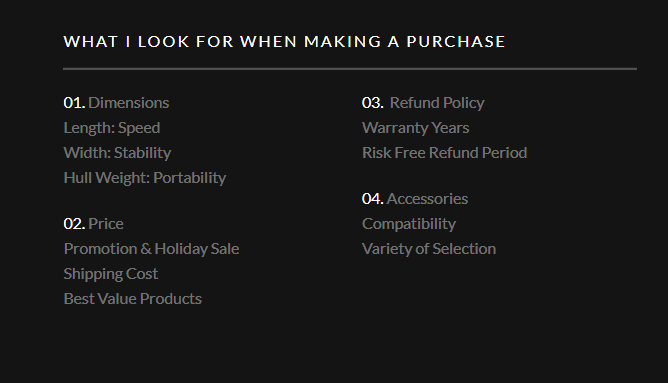Viewport: 668px width, 383px height.
Task: Open the Refund Policy heading
Action: pos(437,103)
